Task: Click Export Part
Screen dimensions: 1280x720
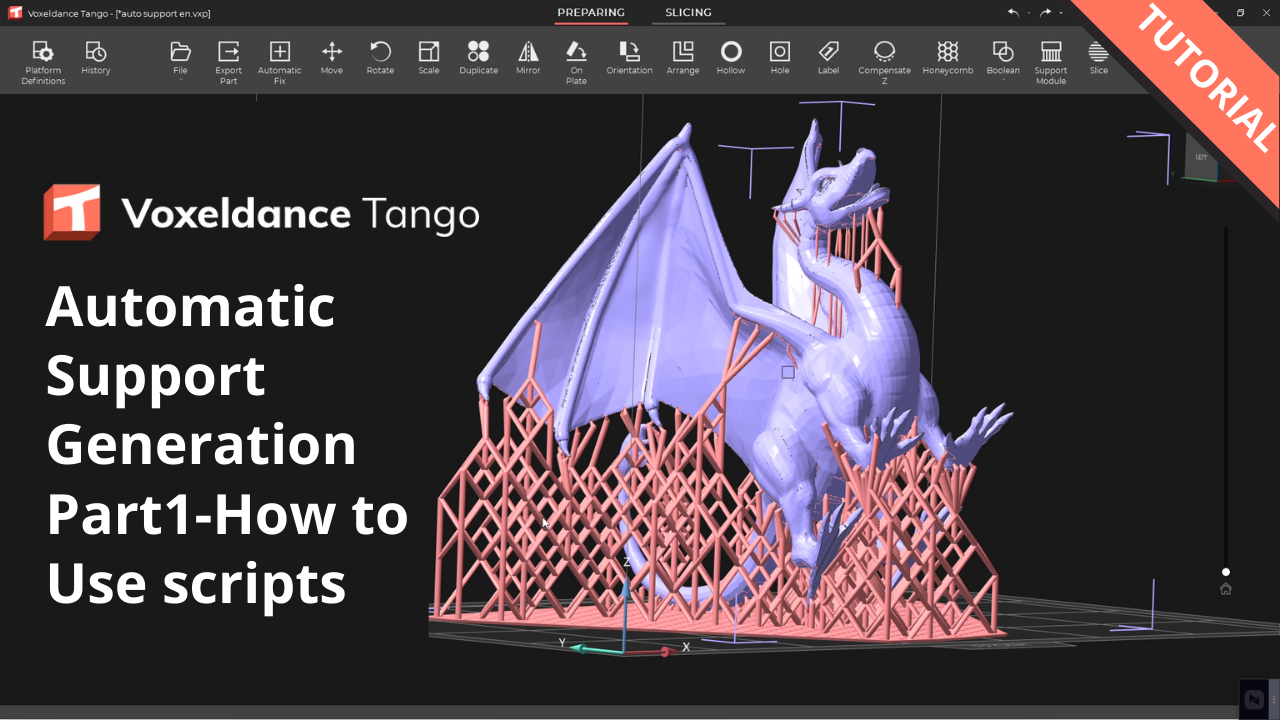Action: tap(228, 62)
